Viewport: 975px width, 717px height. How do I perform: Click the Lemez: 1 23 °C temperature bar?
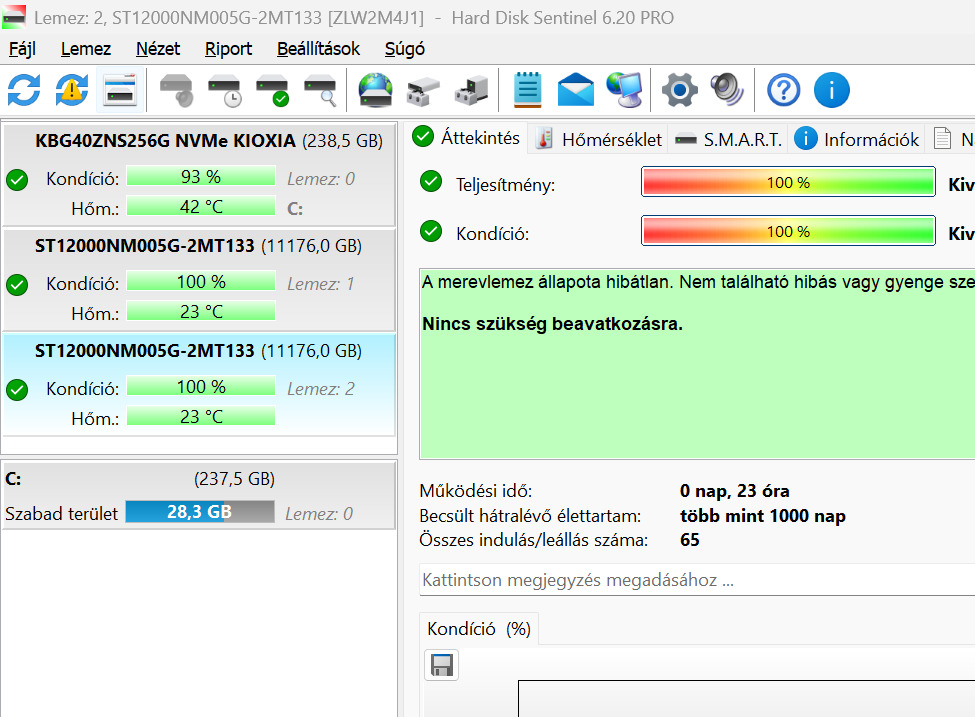(201, 312)
